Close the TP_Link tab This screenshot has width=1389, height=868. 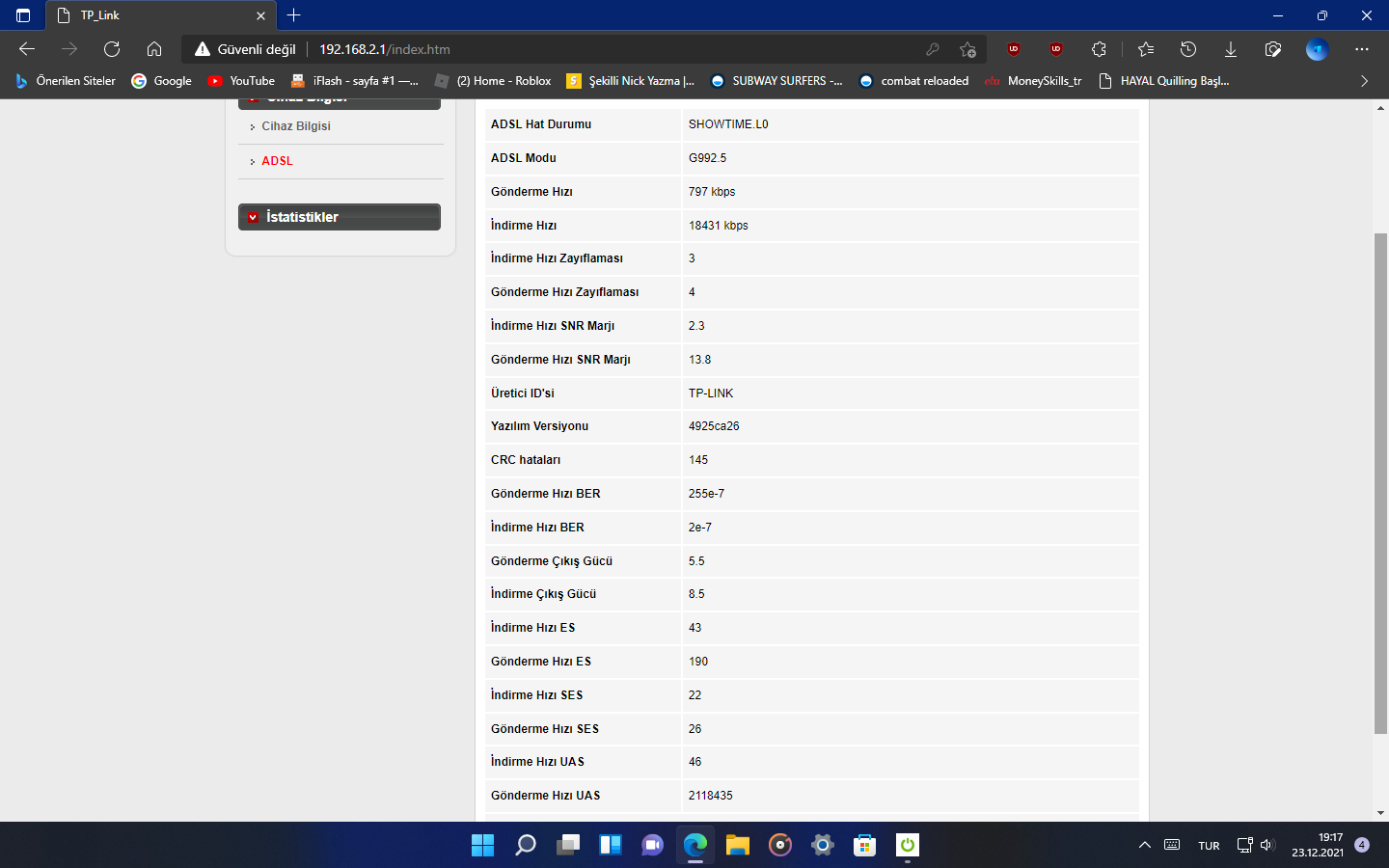(x=260, y=15)
